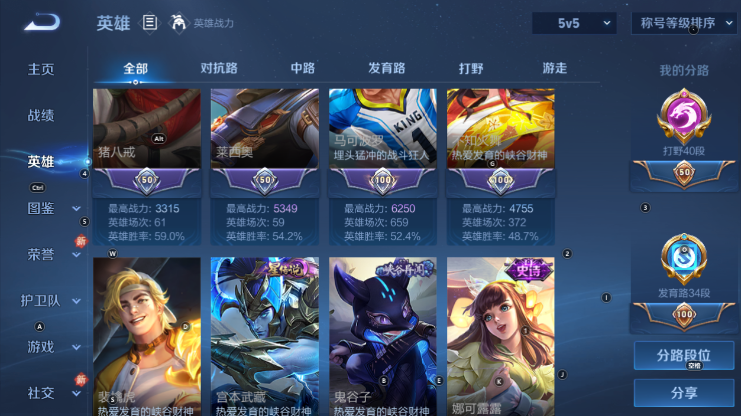
Task: Select the jungle 打野40段 purple badge
Action: (684, 116)
